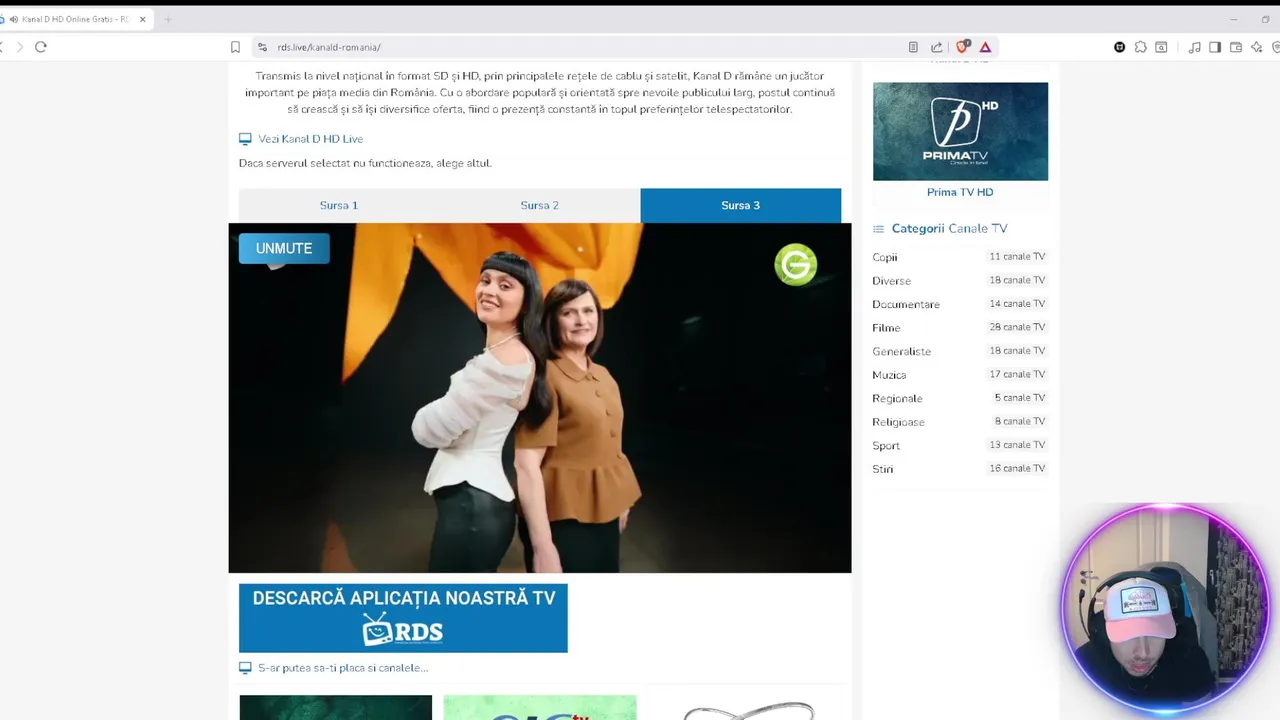Open Brave Rewards triangle icon
The image size is (1280, 720).
point(985,47)
